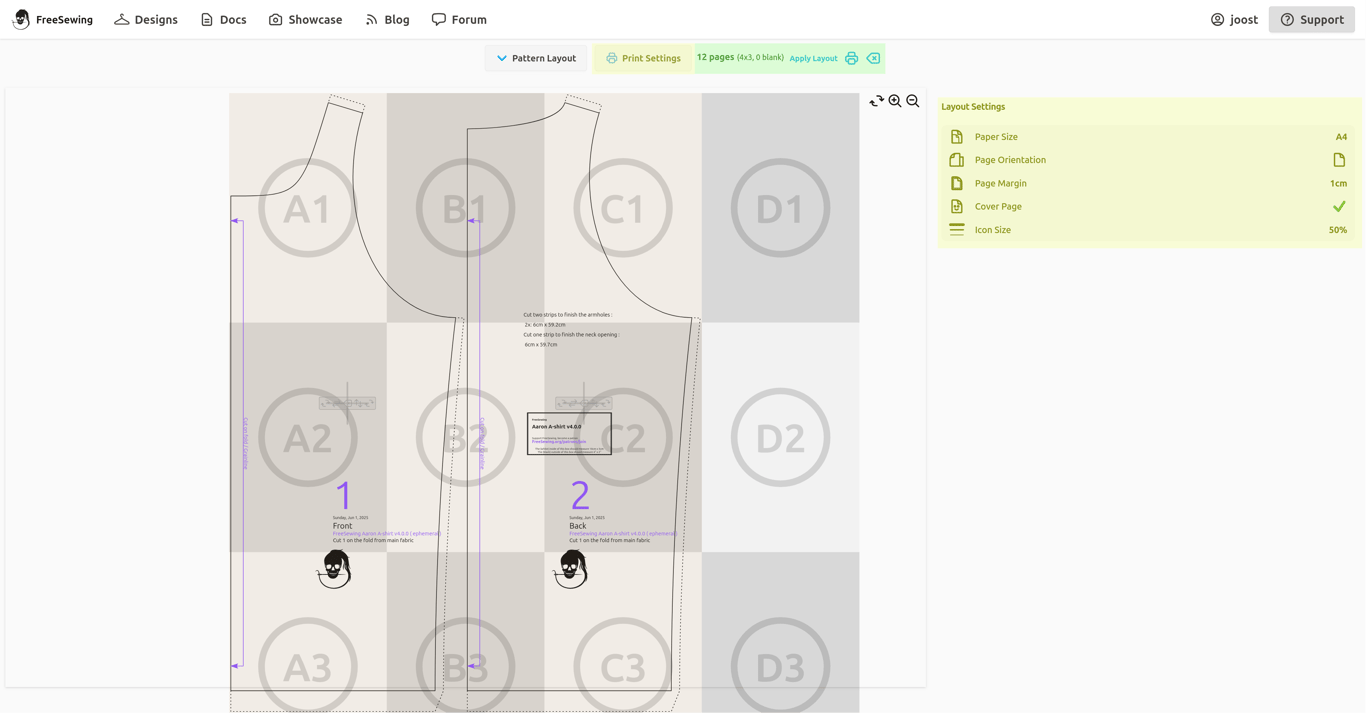Image resolution: width=1366 pixels, height=713 pixels.
Task: Click page marker D1
Action: tap(780, 208)
